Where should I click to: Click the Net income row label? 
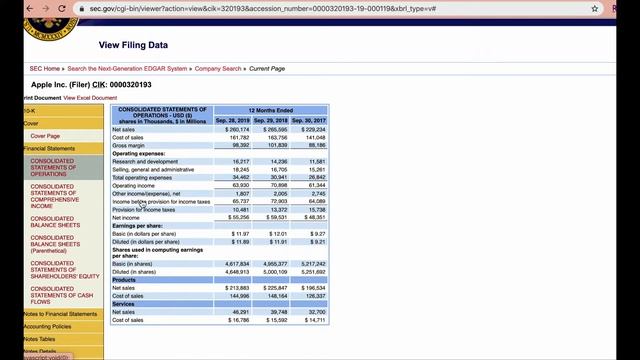pyautogui.click(x=126, y=218)
